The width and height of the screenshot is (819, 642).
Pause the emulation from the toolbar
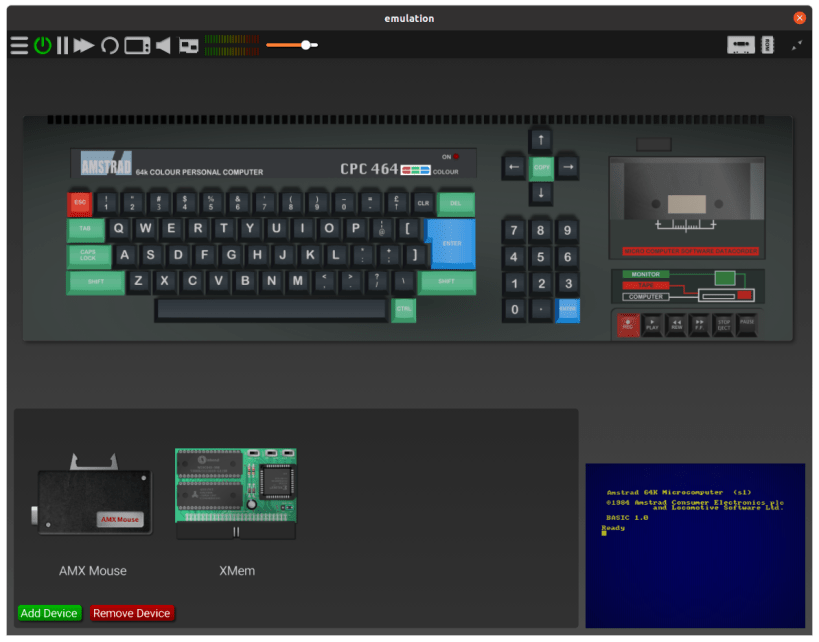click(x=62, y=45)
